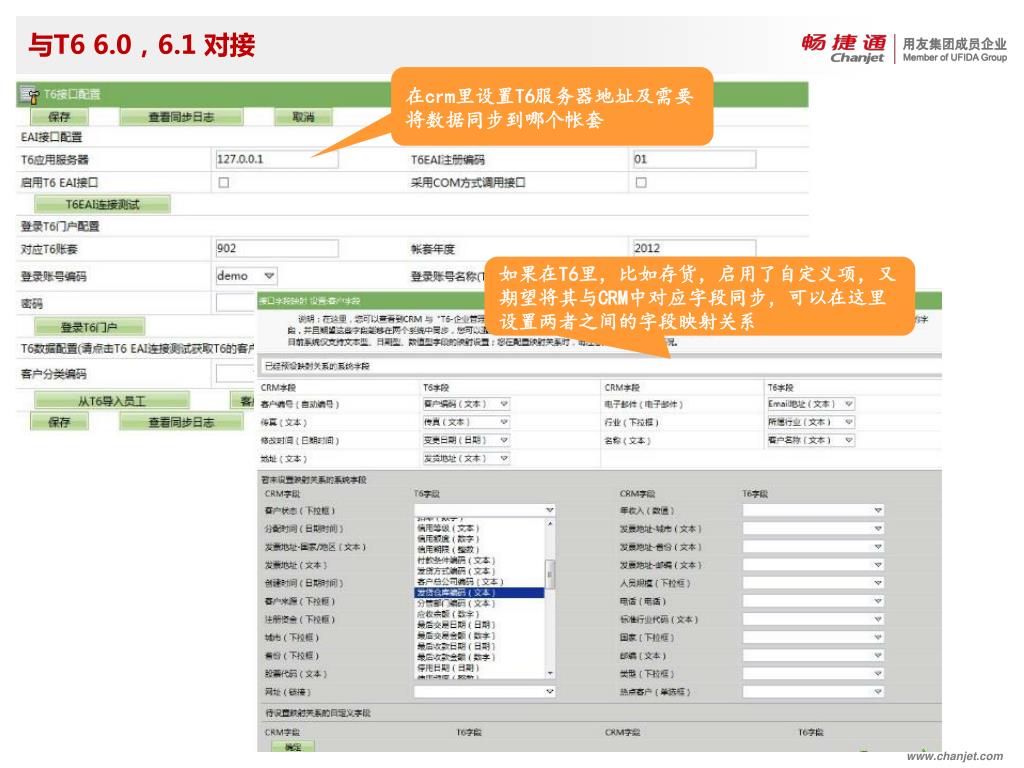Open the 年收入(数值) T6 field dropdown

pos(878,510)
